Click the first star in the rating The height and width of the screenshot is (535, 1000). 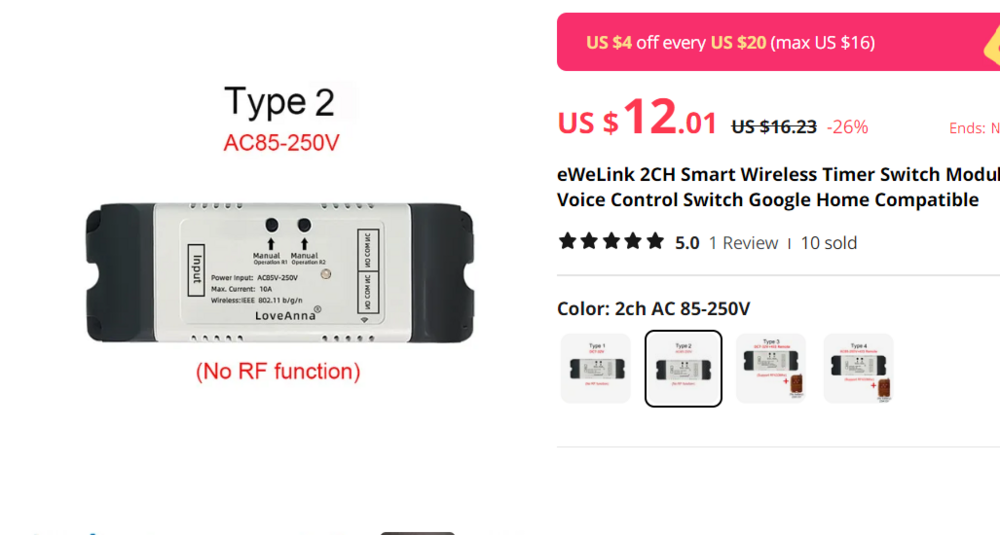(568, 241)
